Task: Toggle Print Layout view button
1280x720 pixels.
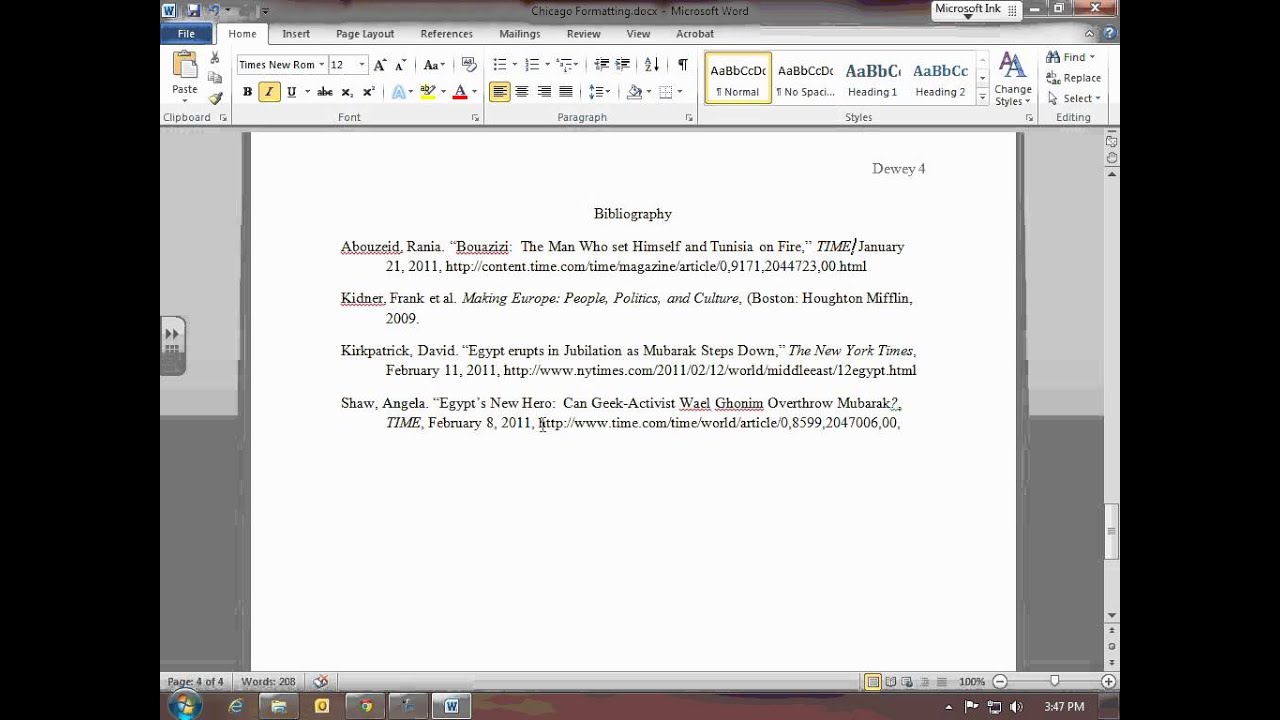Action: [x=873, y=682]
